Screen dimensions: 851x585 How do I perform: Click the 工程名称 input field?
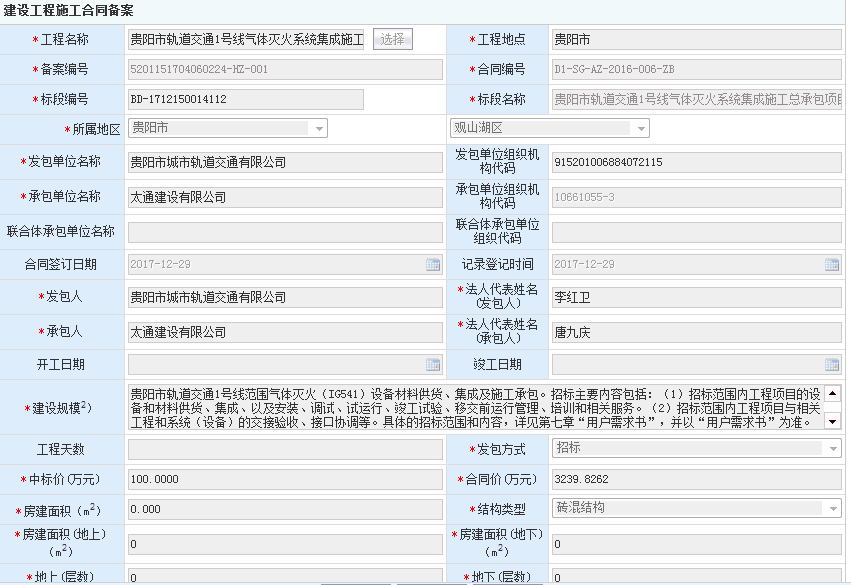pyautogui.click(x=246, y=39)
